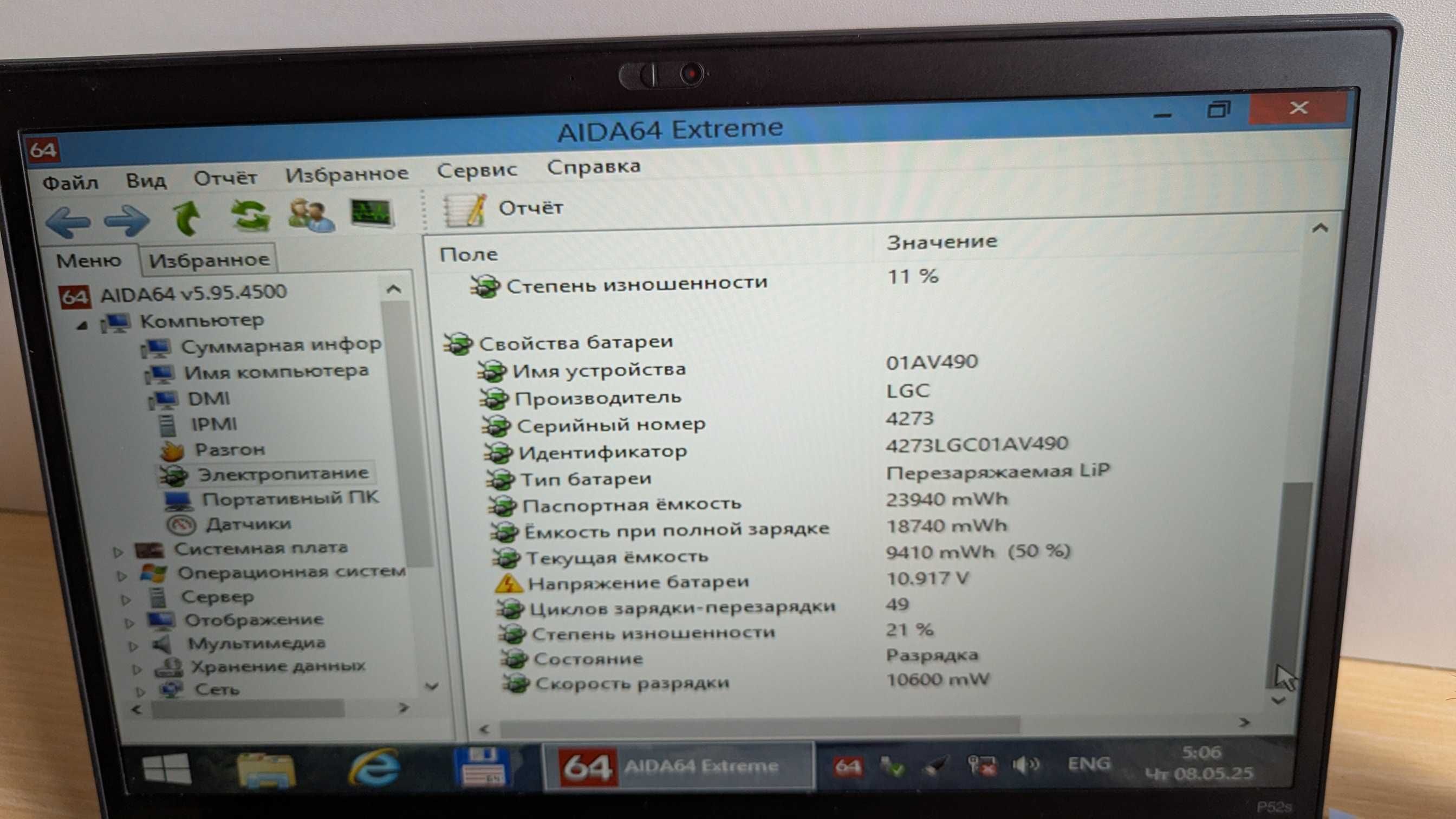The image size is (1456, 819).
Task: Click AIDA64 Extreme taskbar button
Action: pyautogui.click(x=678, y=766)
